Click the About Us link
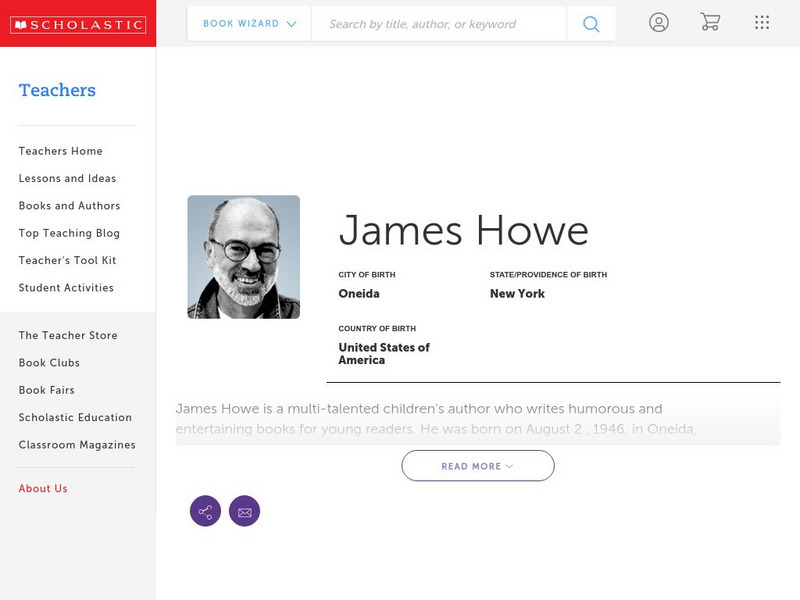 point(42,488)
